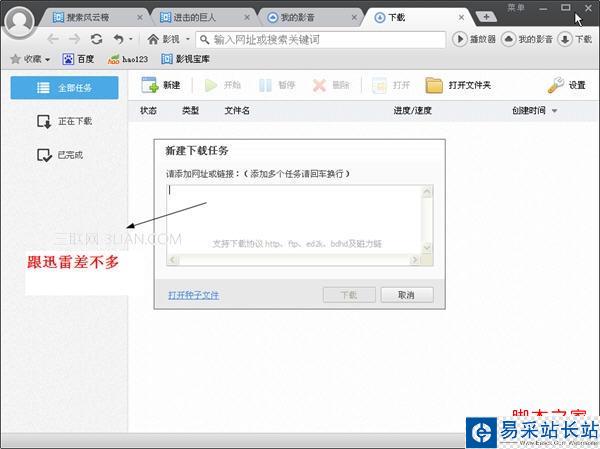Click the 进度/速度 column header

[x=412, y=111]
